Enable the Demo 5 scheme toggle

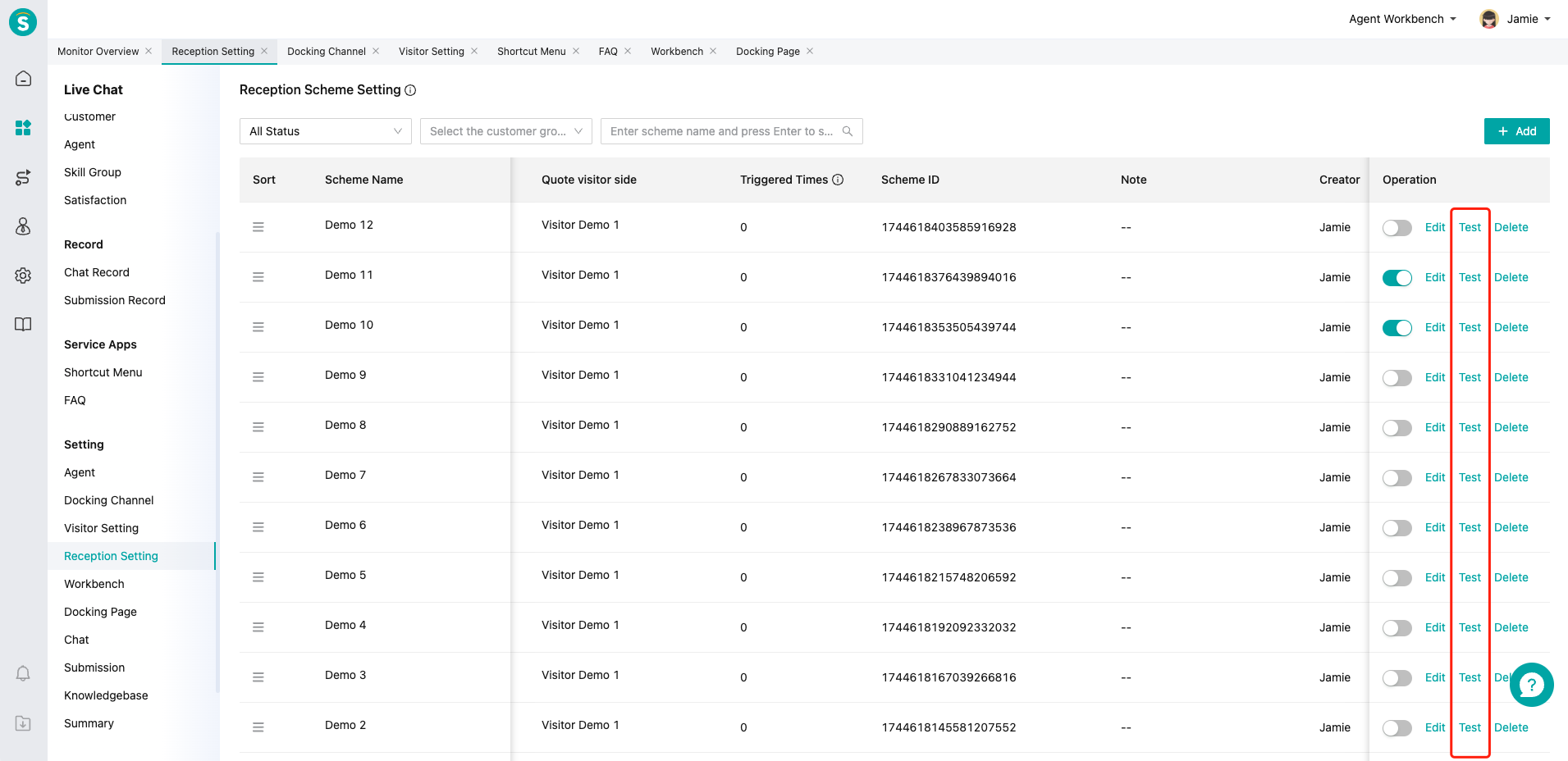(1397, 578)
